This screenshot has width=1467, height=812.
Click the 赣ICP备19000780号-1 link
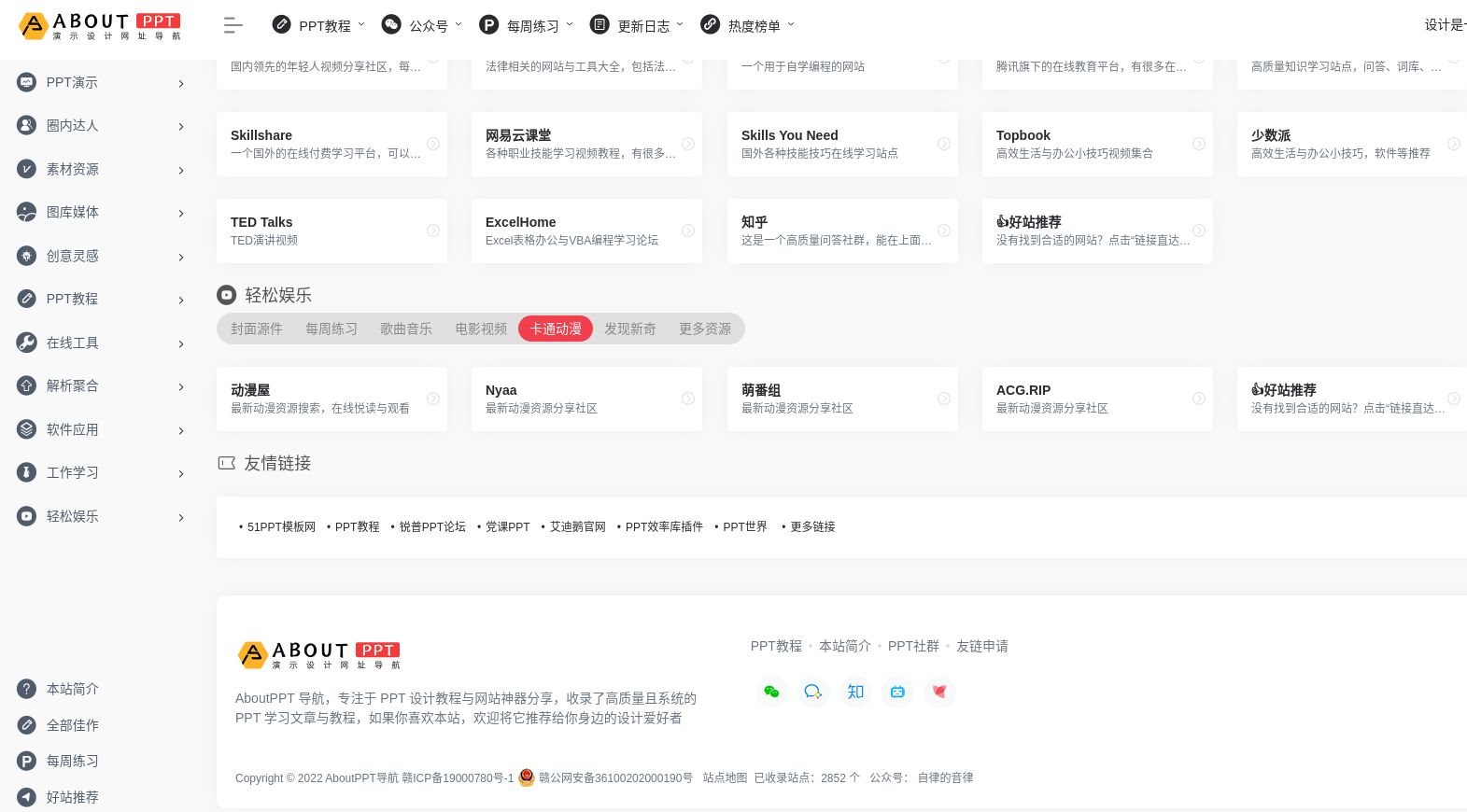[x=458, y=777]
